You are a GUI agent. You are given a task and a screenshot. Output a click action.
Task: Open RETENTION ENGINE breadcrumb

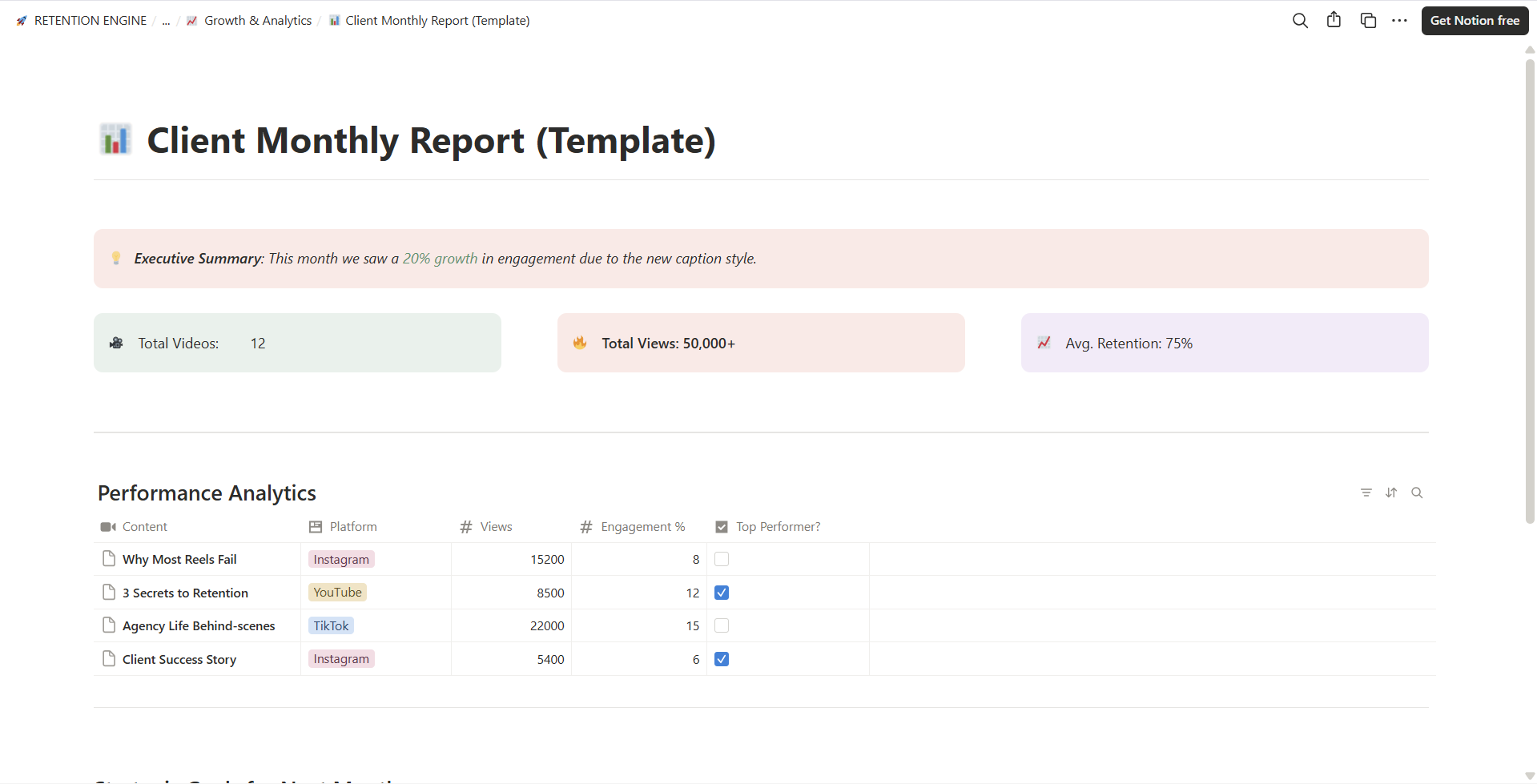[x=91, y=21]
